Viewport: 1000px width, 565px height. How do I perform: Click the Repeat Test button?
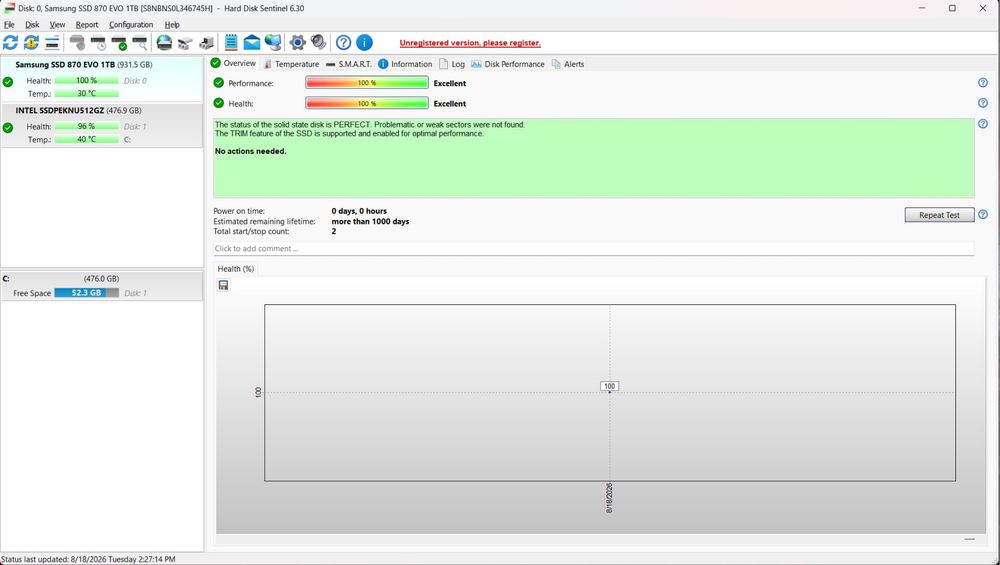pos(939,215)
